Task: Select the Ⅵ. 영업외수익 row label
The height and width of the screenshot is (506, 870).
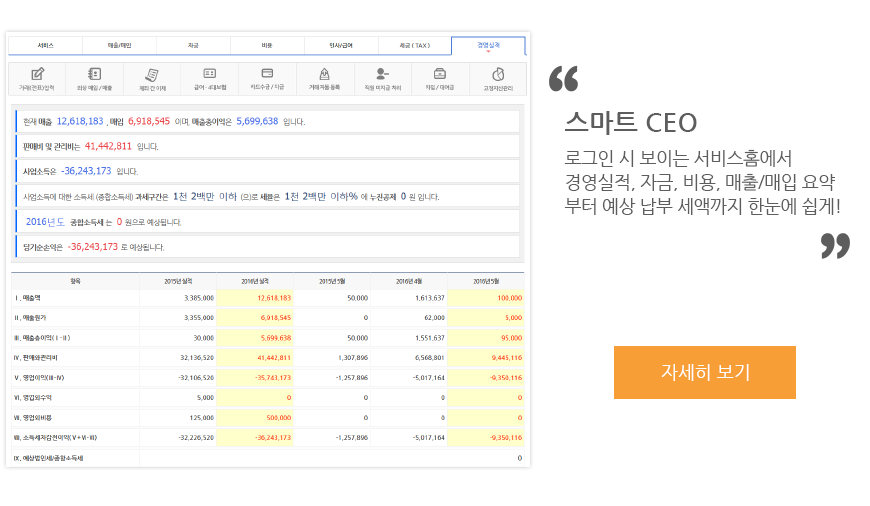Action: (x=33, y=398)
